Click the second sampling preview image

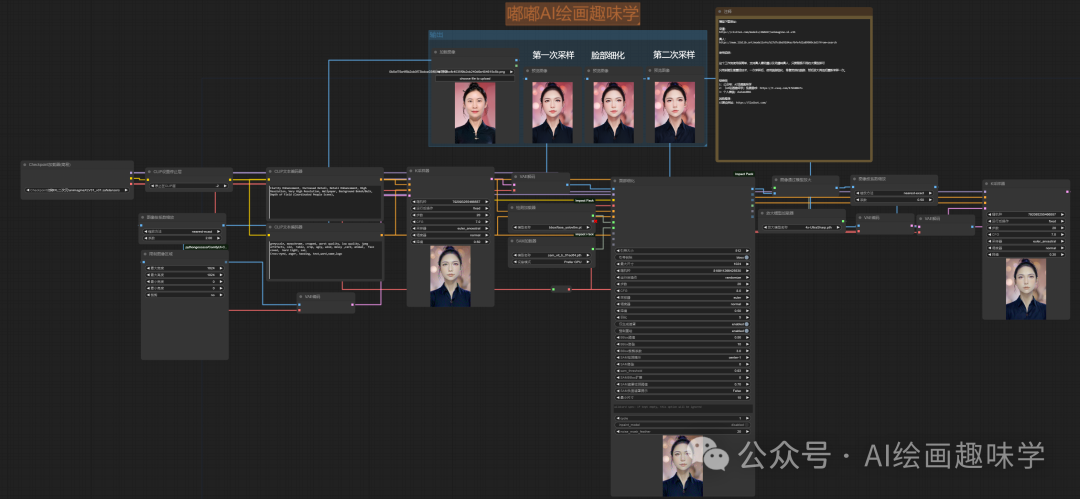point(674,112)
